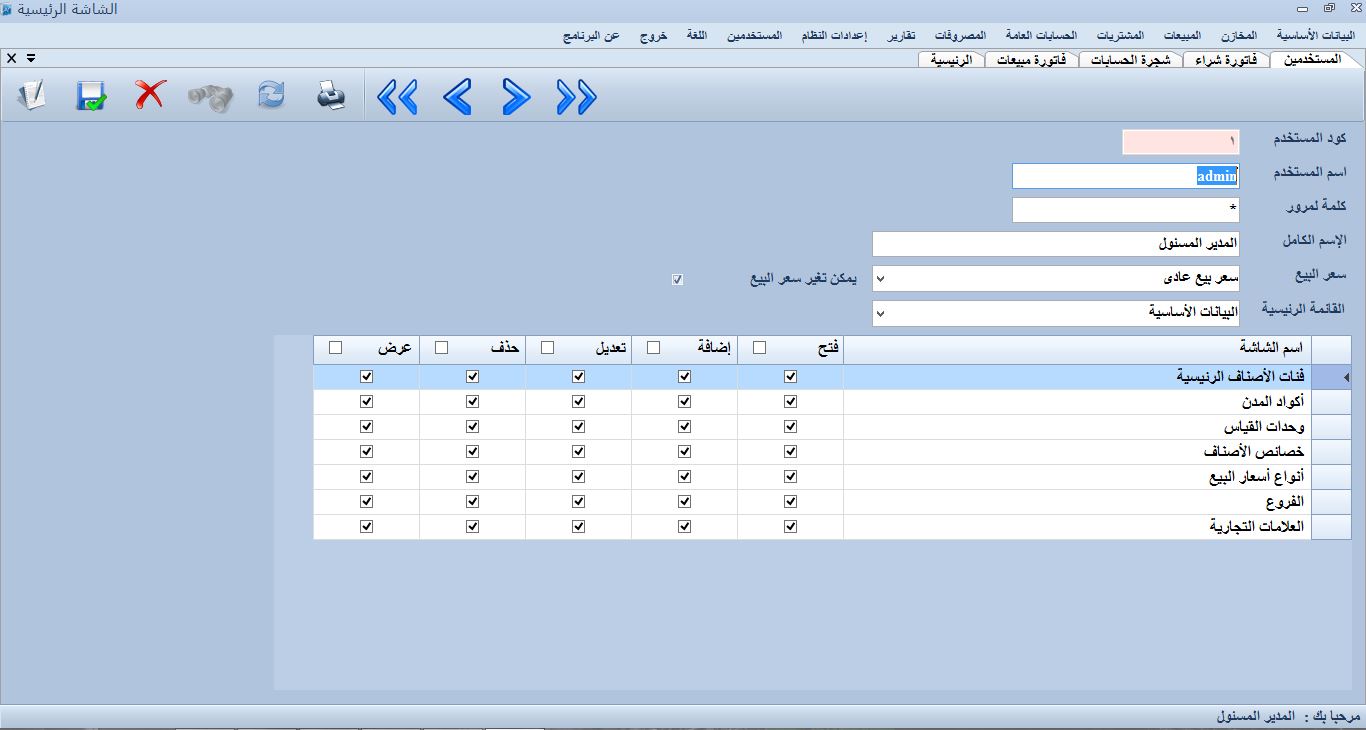The image size is (1366, 730).
Task: Uncheck تعديل for خصائص الأصناف row
Action: [x=578, y=452]
